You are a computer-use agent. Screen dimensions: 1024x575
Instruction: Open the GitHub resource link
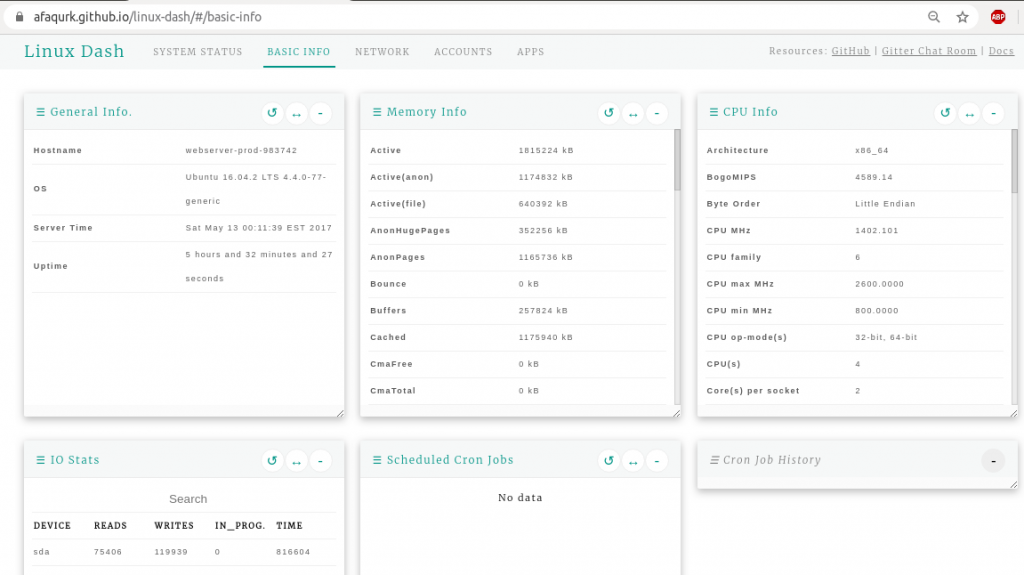point(850,51)
